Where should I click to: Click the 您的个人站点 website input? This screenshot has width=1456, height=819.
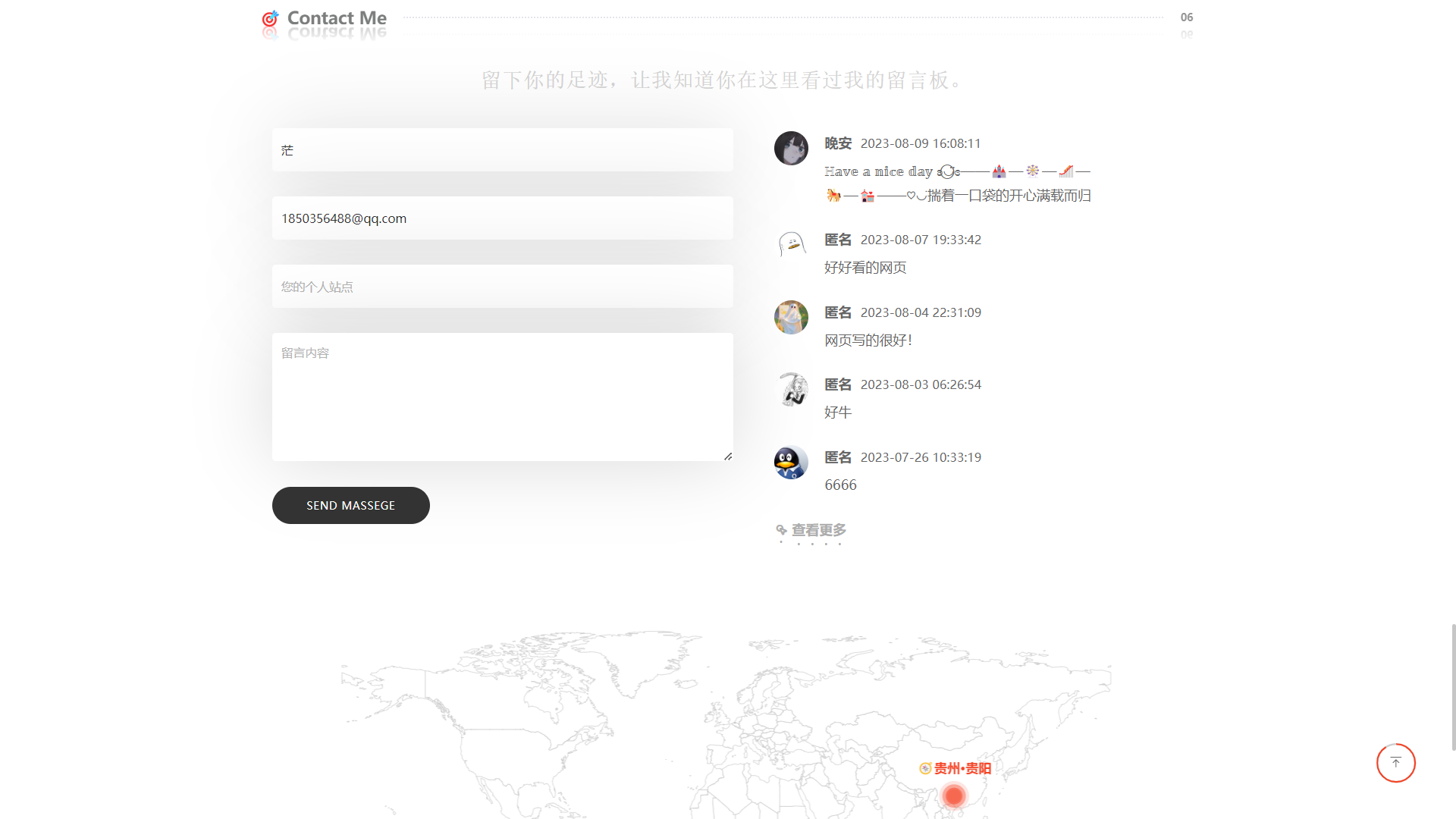502,287
